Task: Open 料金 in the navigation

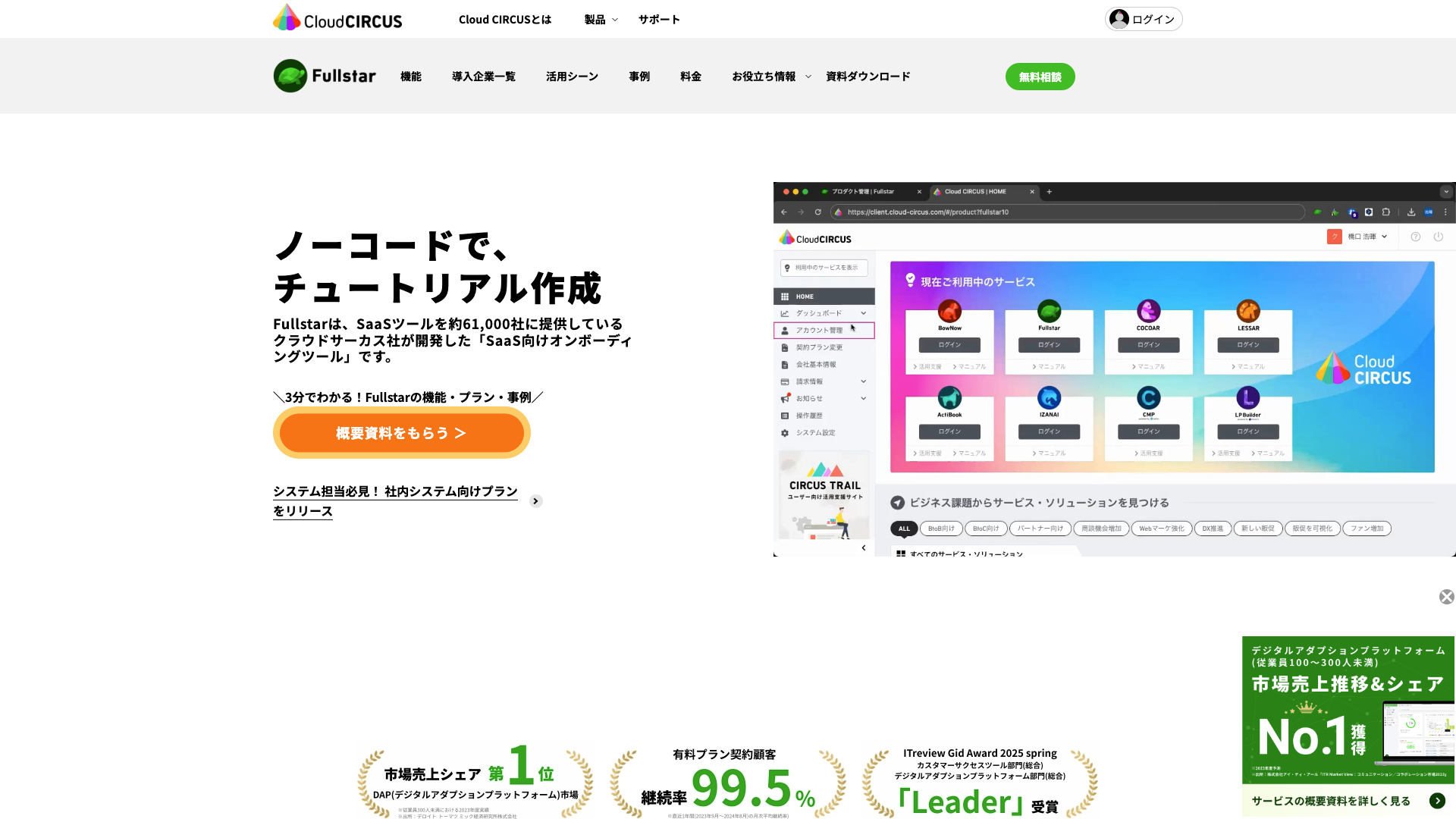Action: (x=691, y=77)
